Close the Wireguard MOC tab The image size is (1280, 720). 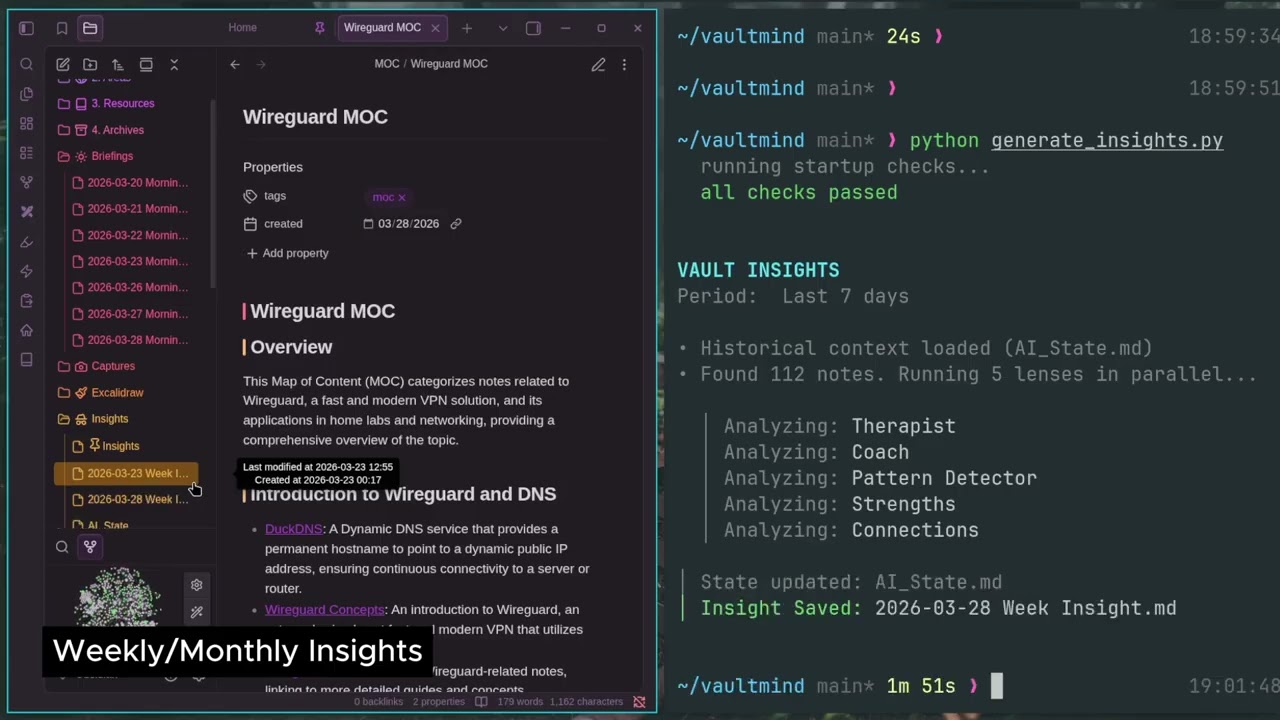pos(435,28)
